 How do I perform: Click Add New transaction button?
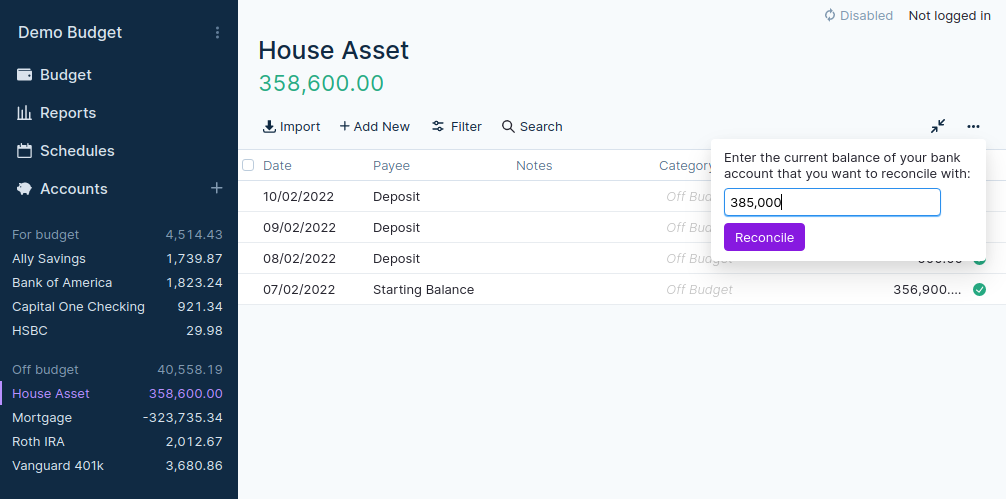point(374,127)
